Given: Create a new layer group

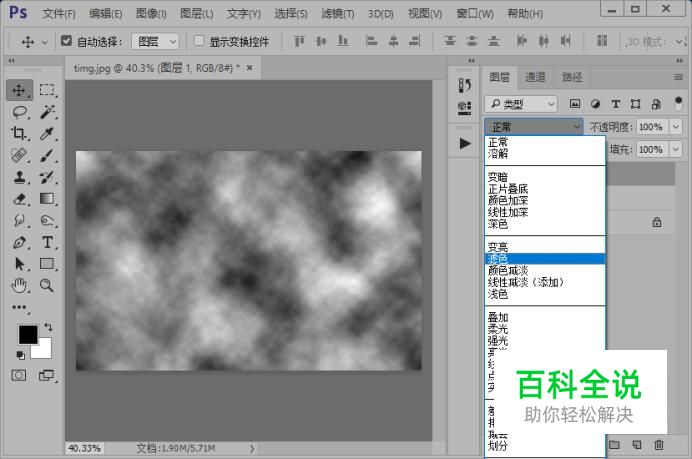Looking at the screenshot, I should tap(614, 445).
